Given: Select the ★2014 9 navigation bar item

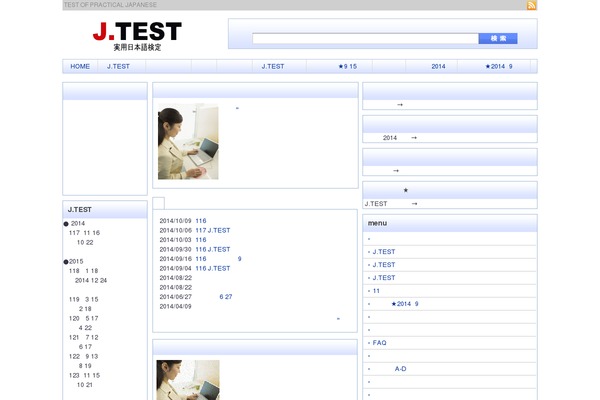Looking at the screenshot, I should pyautogui.click(x=499, y=66).
